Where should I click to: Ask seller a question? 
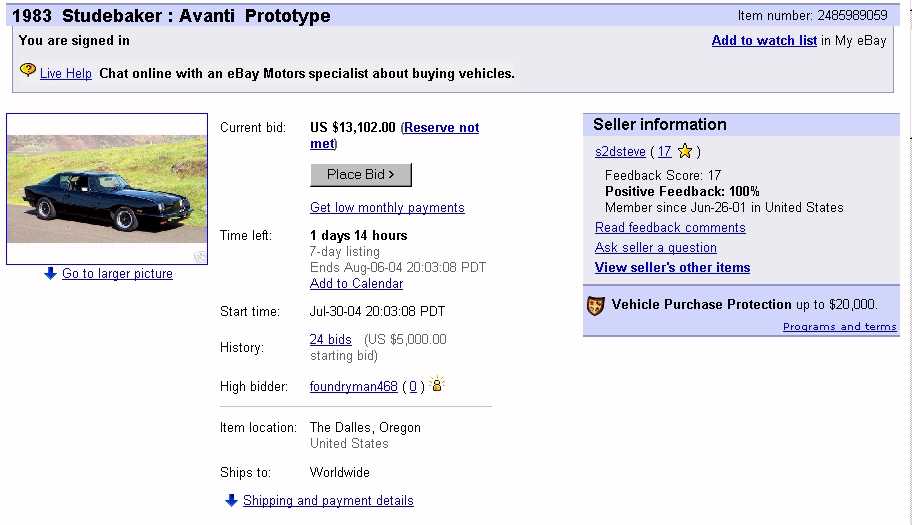(656, 247)
